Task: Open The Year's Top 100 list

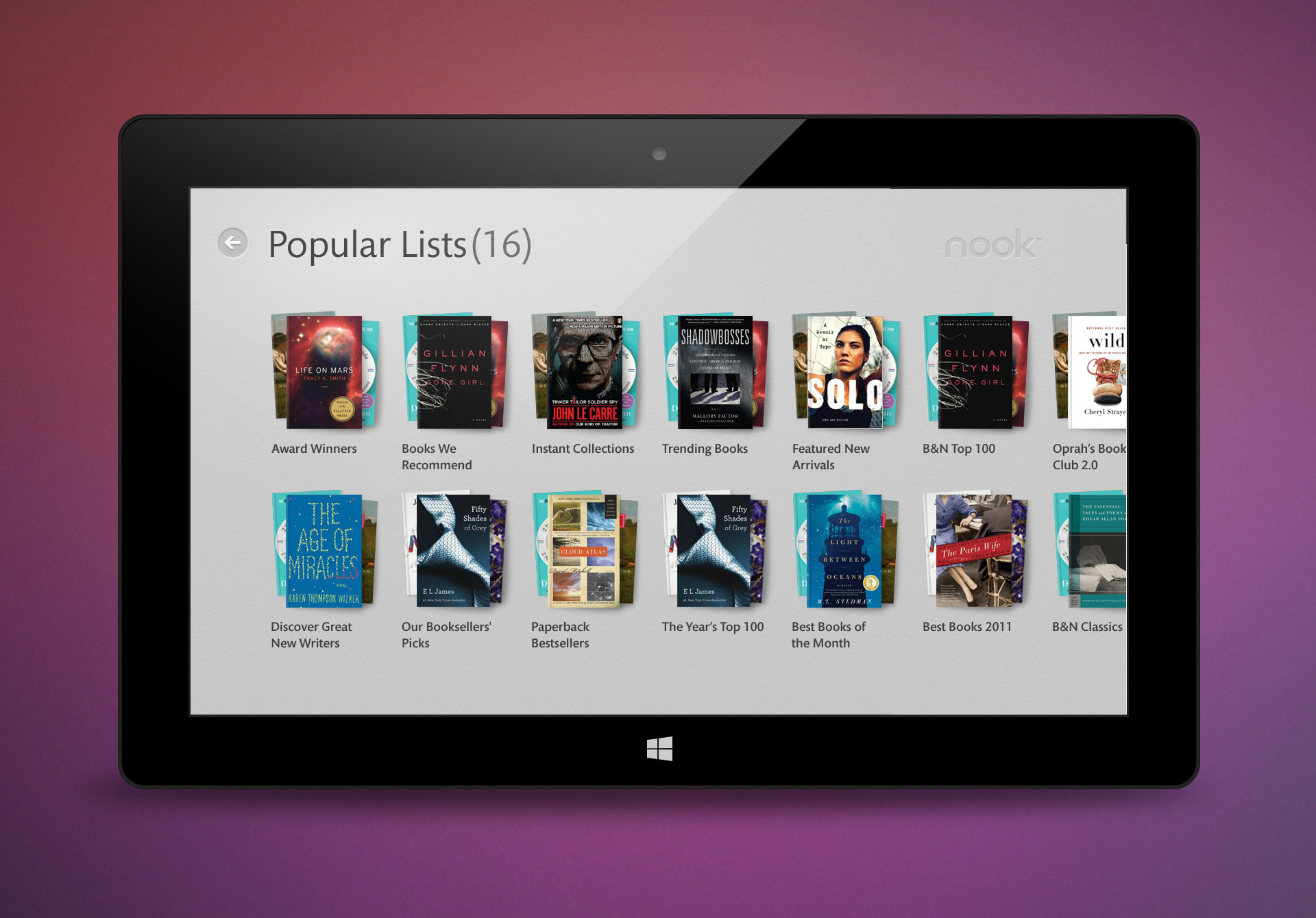Action: pyautogui.click(x=713, y=627)
